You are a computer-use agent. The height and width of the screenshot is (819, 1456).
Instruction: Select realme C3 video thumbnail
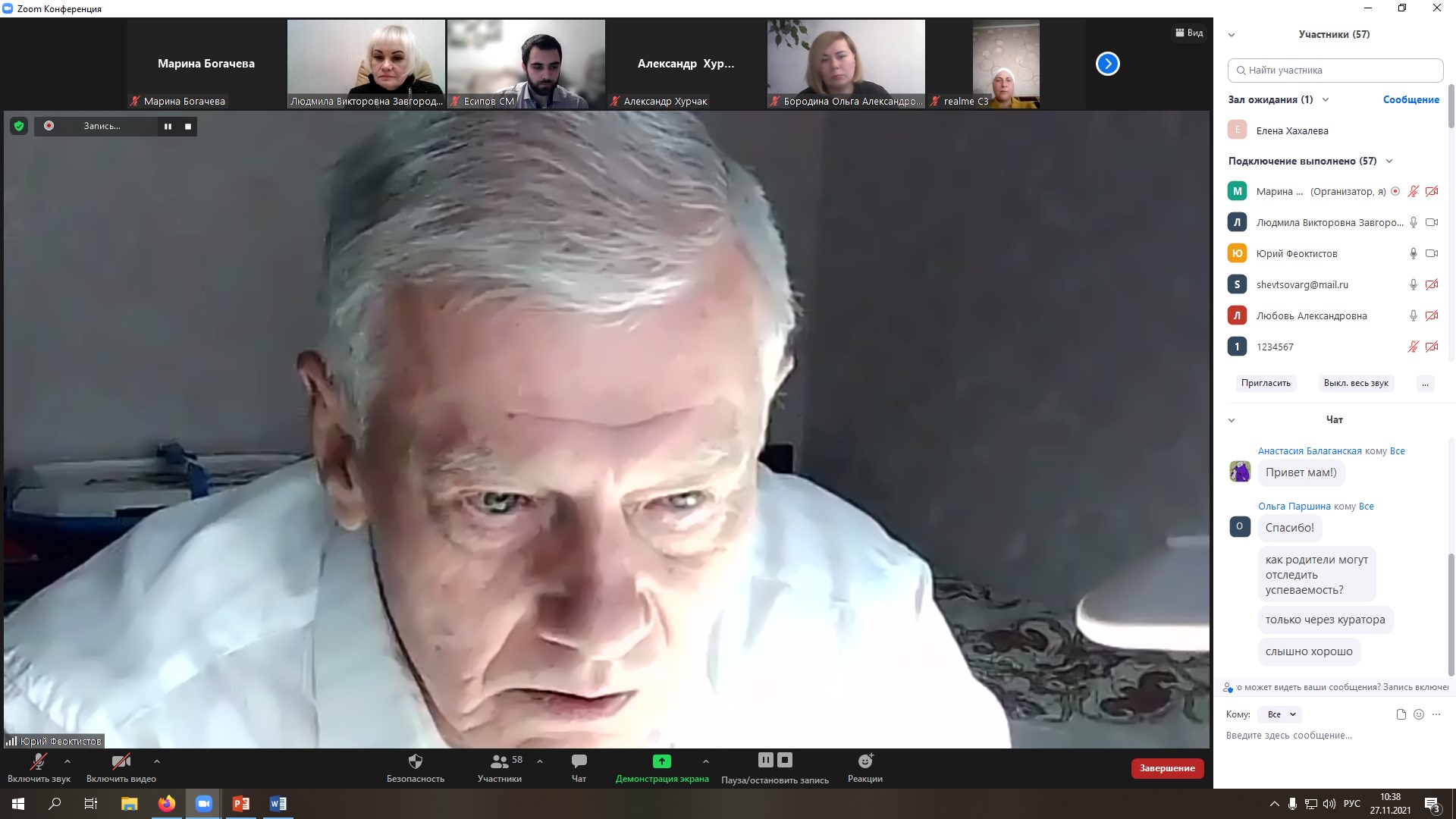pos(1006,64)
